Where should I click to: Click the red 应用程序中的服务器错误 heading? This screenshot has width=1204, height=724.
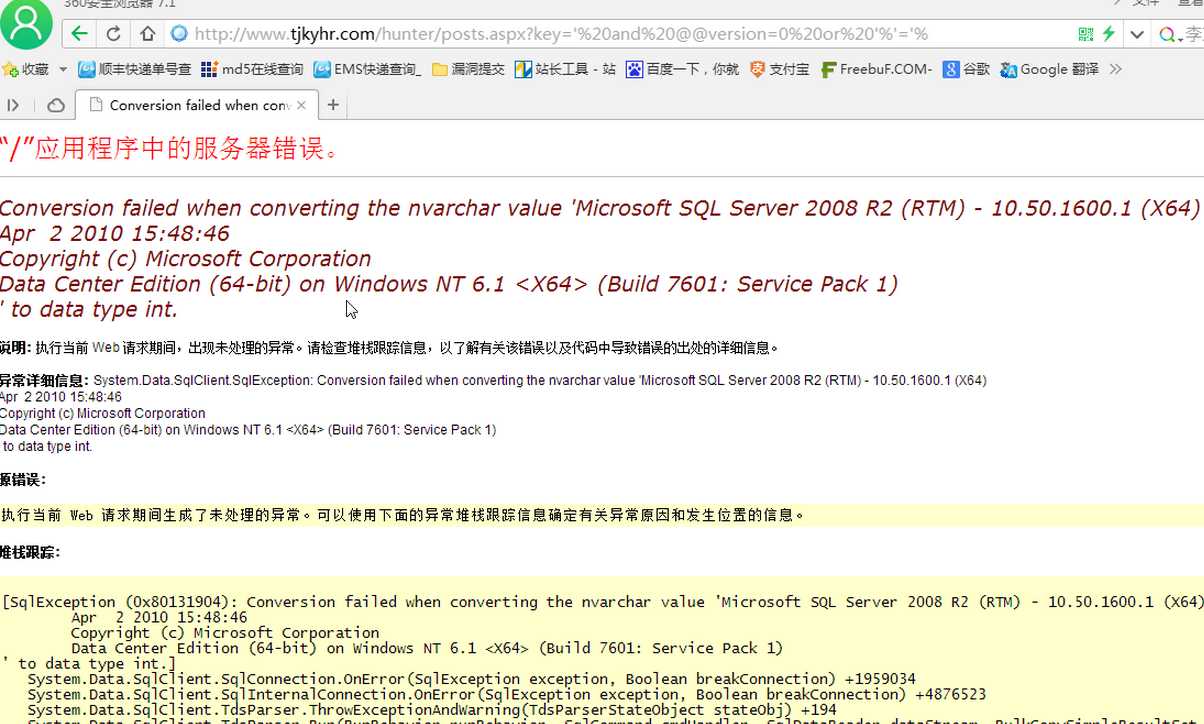pos(171,149)
